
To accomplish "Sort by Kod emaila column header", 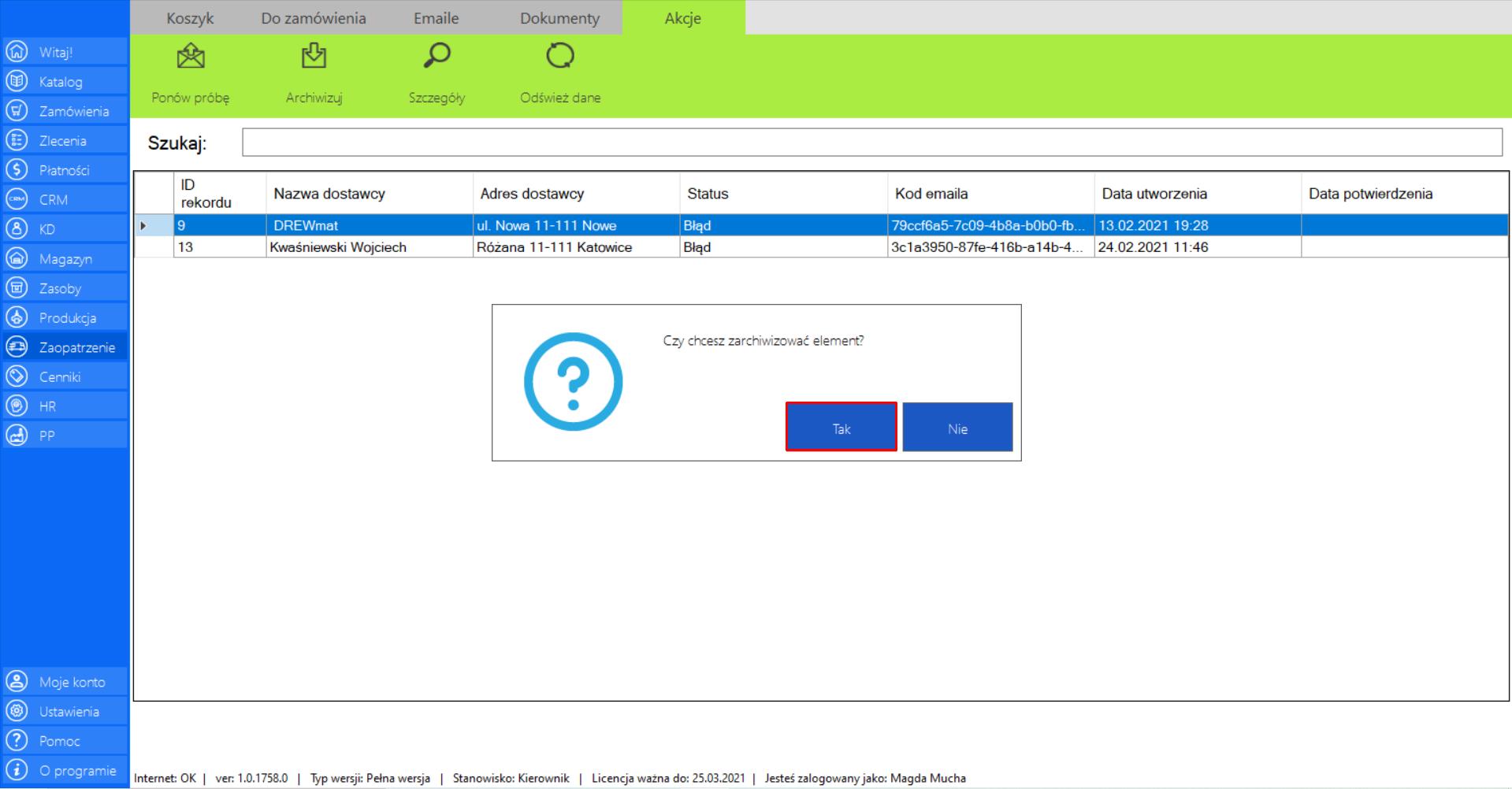I will [x=990, y=194].
